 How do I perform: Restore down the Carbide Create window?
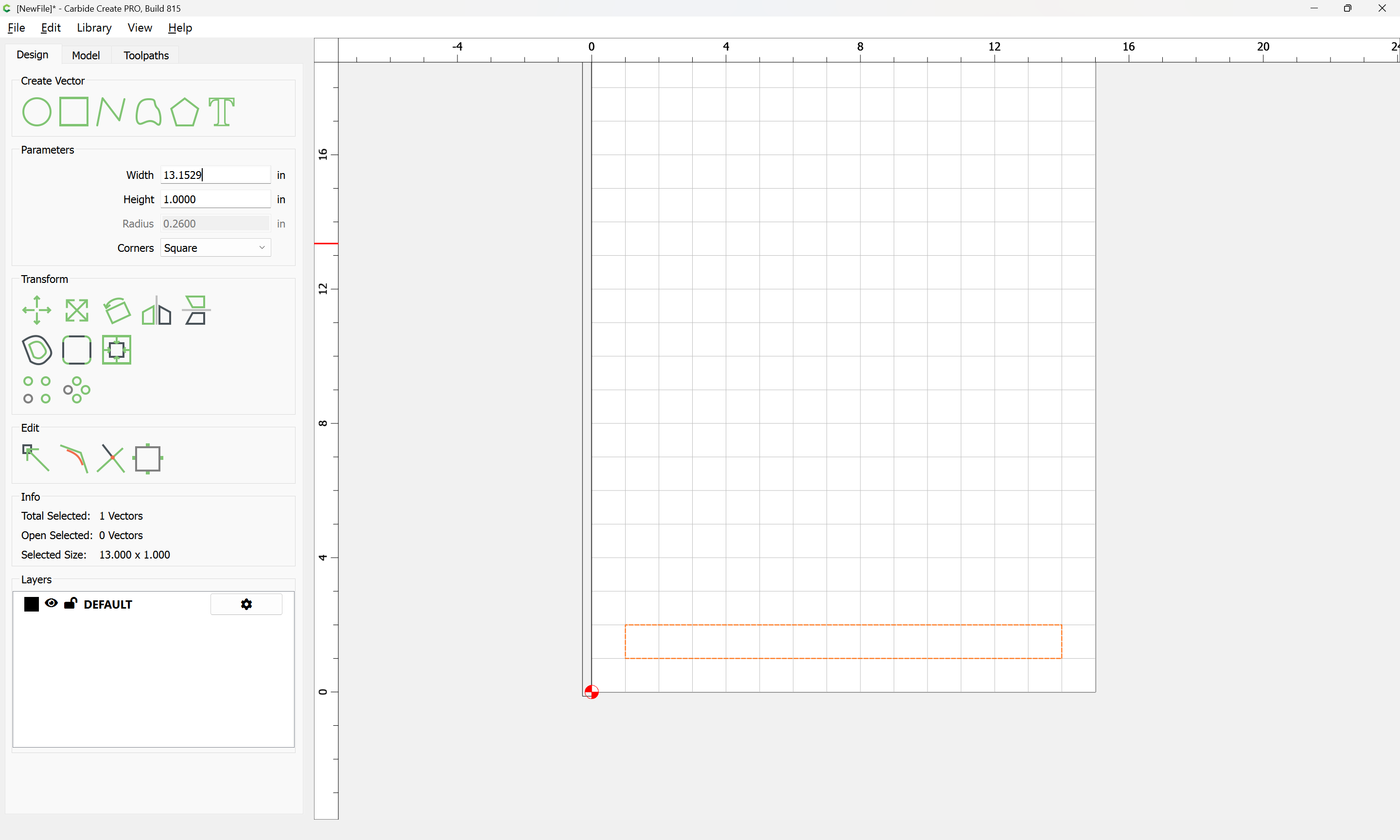(1347, 8)
